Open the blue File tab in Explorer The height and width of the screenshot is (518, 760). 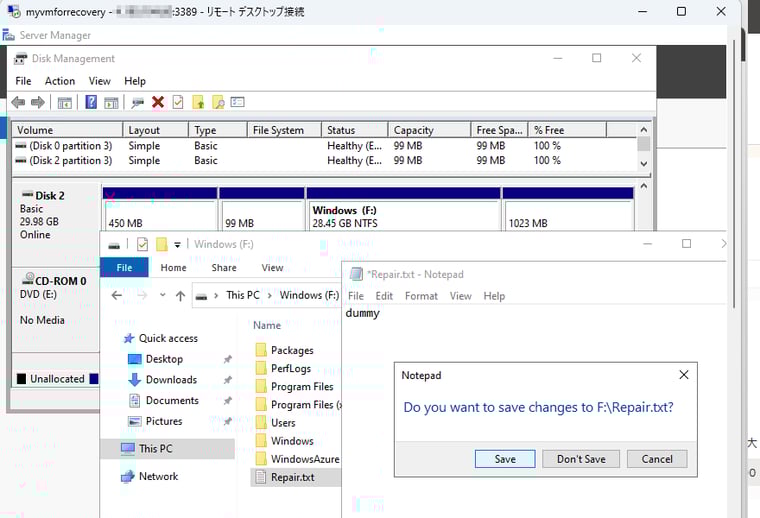click(125, 267)
